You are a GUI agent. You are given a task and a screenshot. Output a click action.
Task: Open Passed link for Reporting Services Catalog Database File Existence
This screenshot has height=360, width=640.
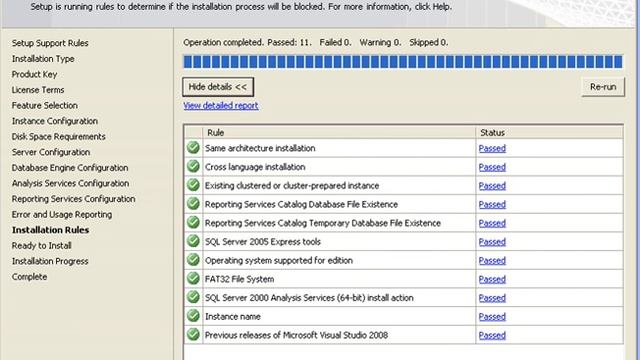point(492,204)
